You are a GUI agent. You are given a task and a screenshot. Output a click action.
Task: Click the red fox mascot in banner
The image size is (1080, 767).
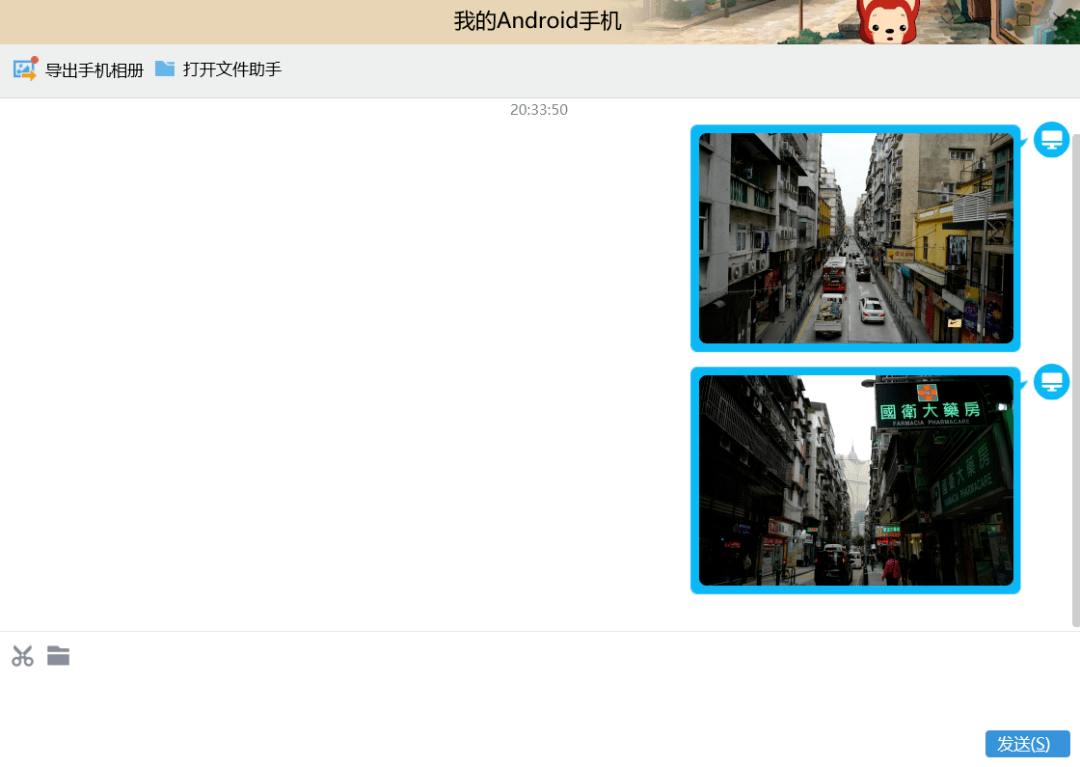pos(888,22)
